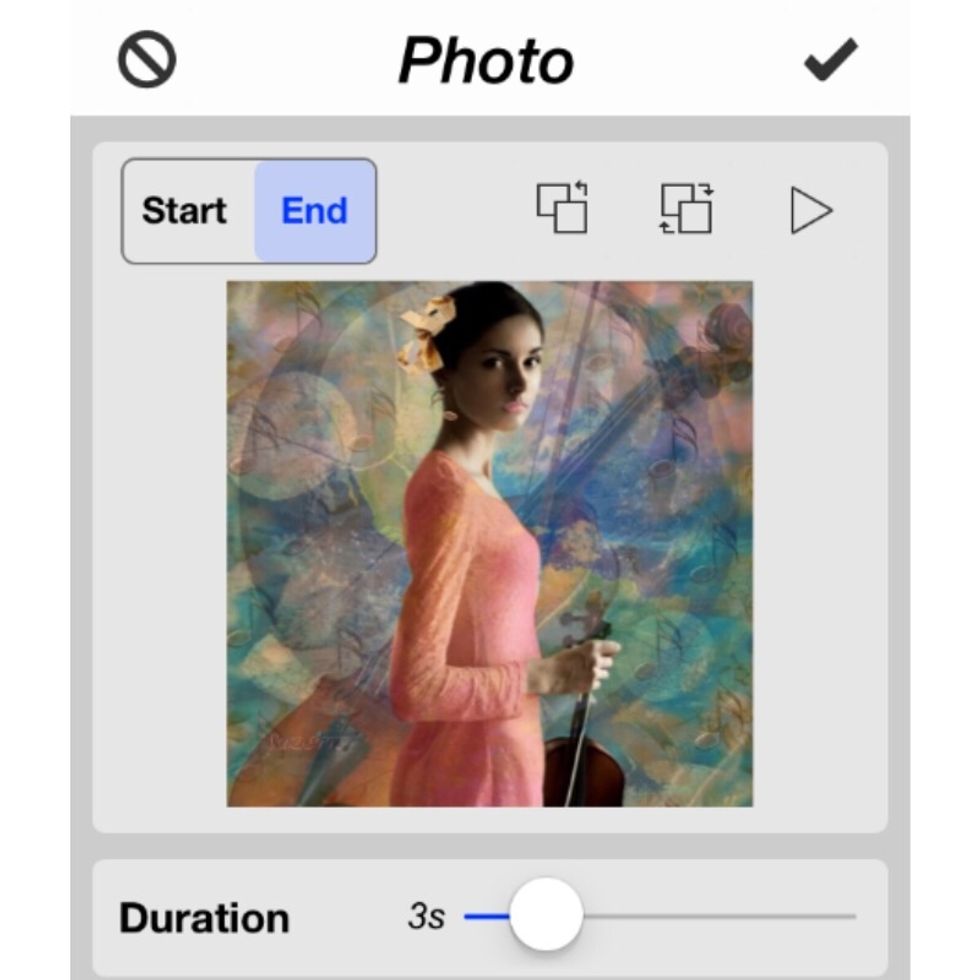The height and width of the screenshot is (980, 980).
Task: Click the swap start/end frames icon
Action: click(x=686, y=209)
